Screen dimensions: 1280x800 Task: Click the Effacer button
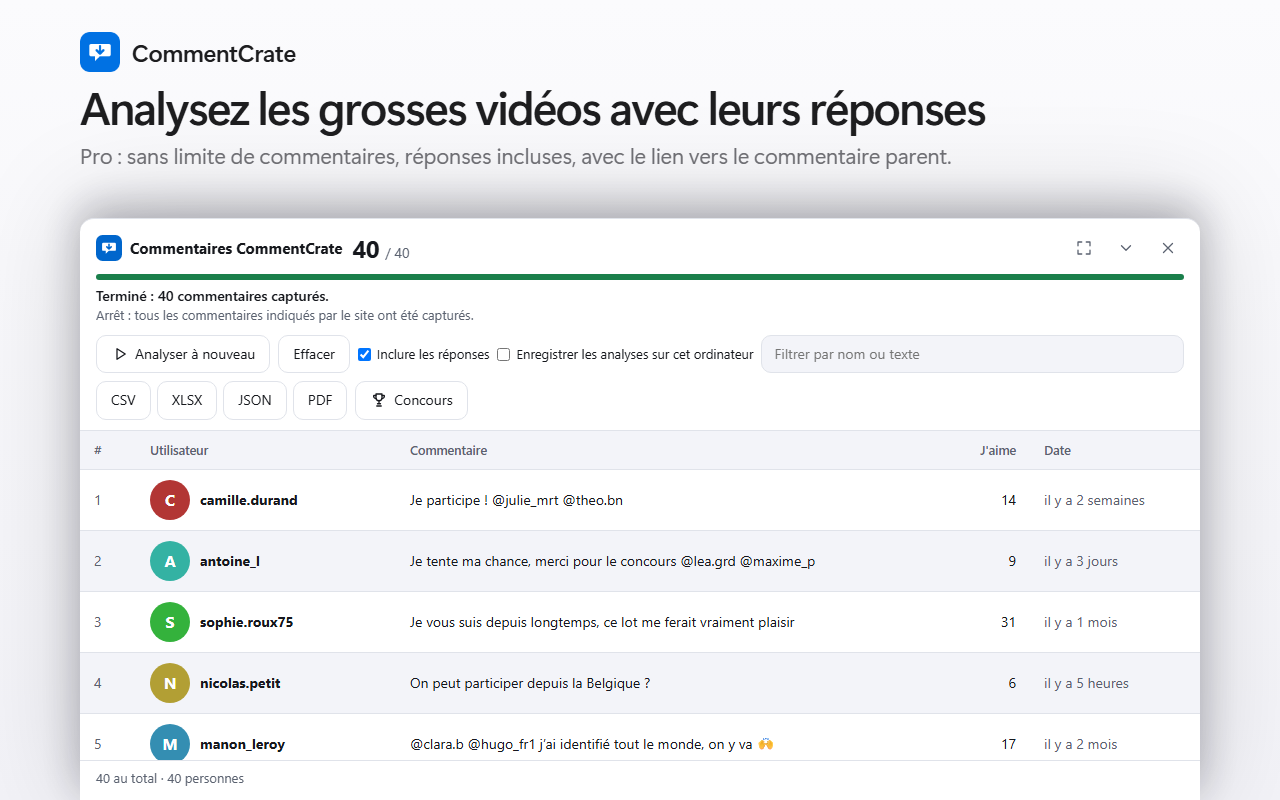[x=314, y=354]
